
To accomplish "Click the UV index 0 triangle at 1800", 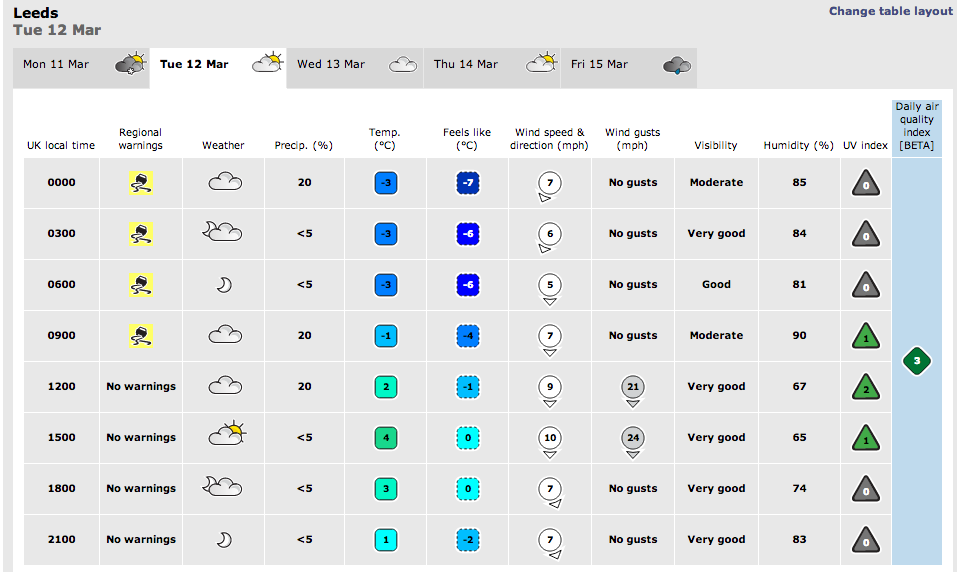I will (x=865, y=490).
